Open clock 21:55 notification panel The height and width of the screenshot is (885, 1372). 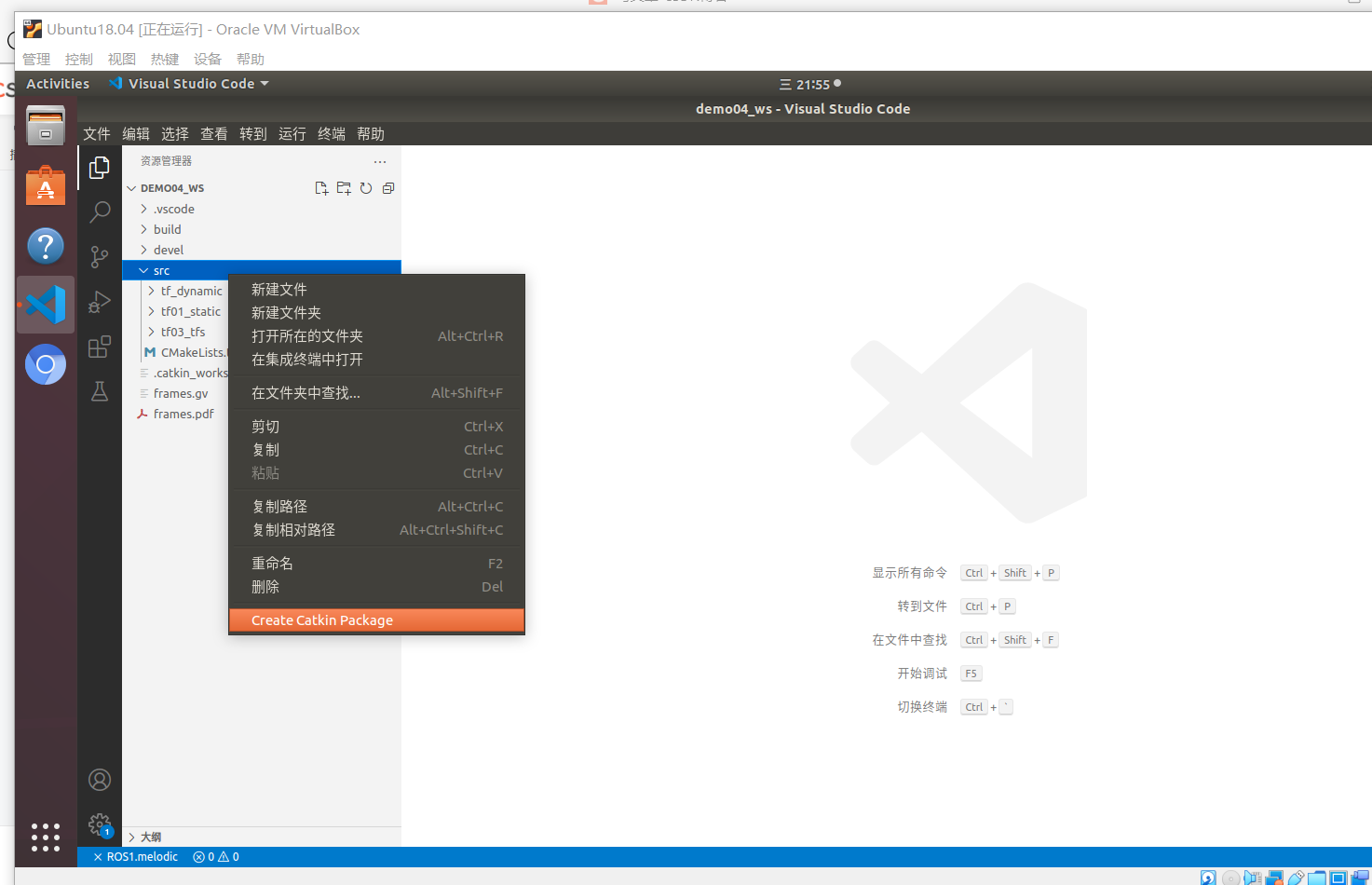click(810, 85)
